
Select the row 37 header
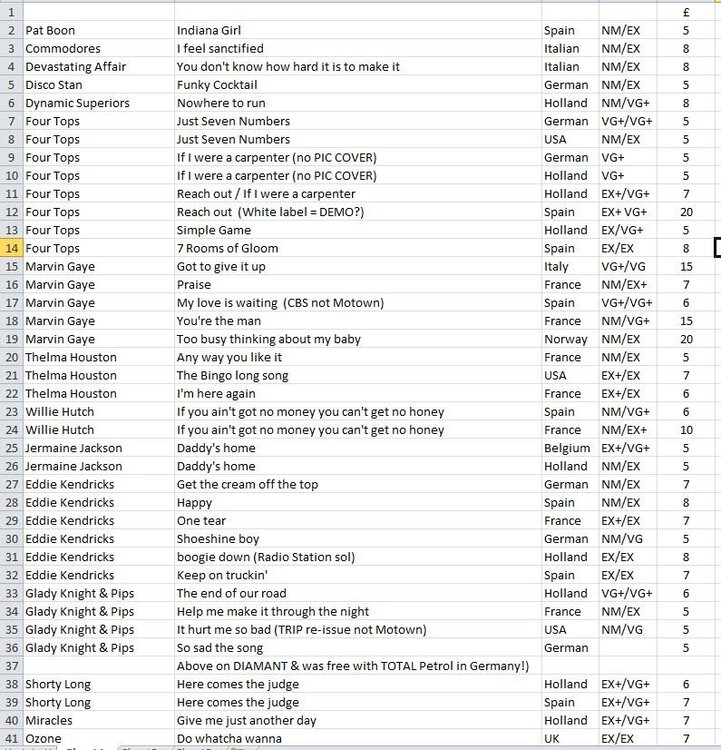pyautogui.click(x=11, y=666)
